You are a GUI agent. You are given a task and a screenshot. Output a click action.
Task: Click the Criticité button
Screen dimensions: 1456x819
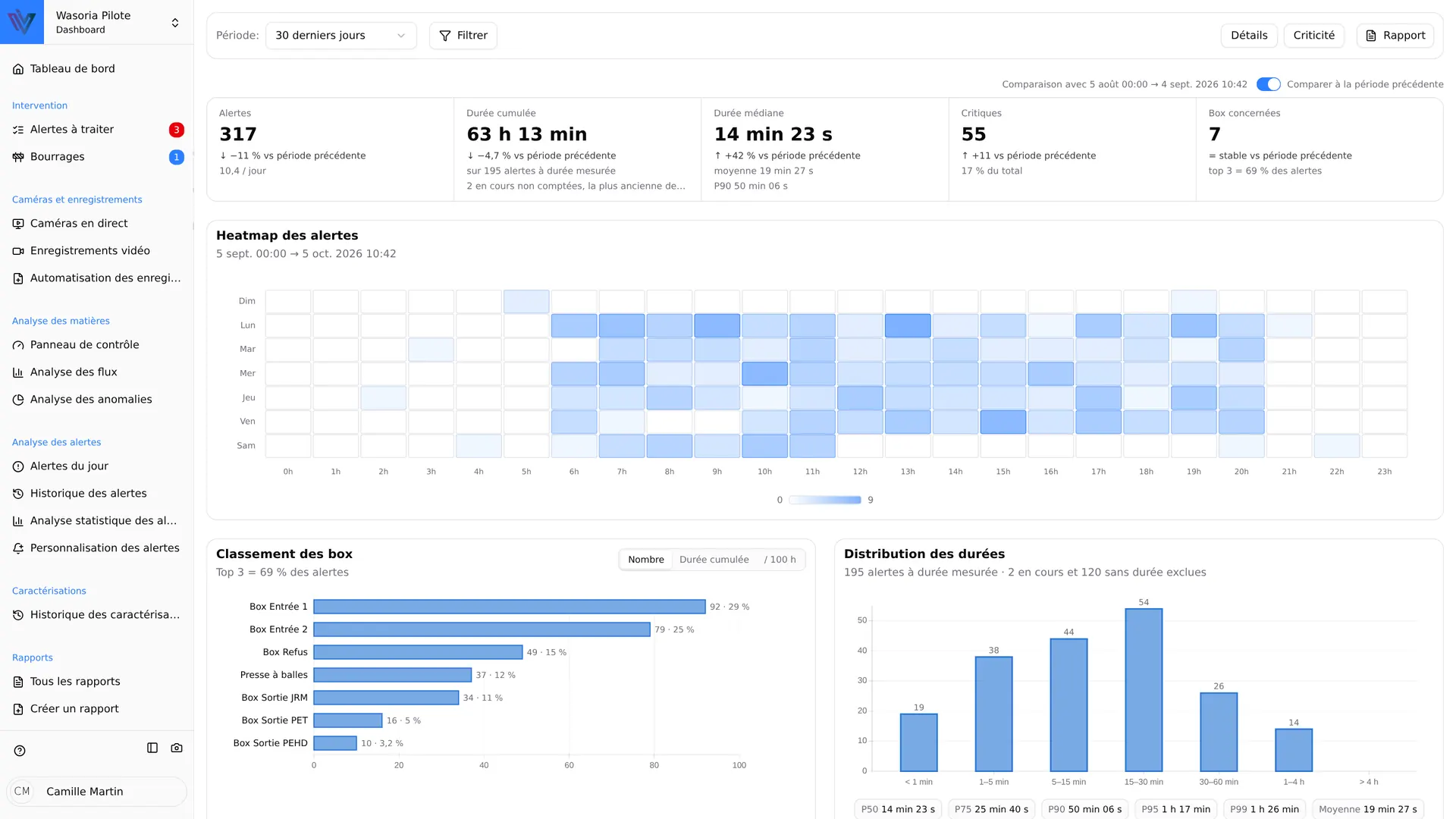(1313, 36)
